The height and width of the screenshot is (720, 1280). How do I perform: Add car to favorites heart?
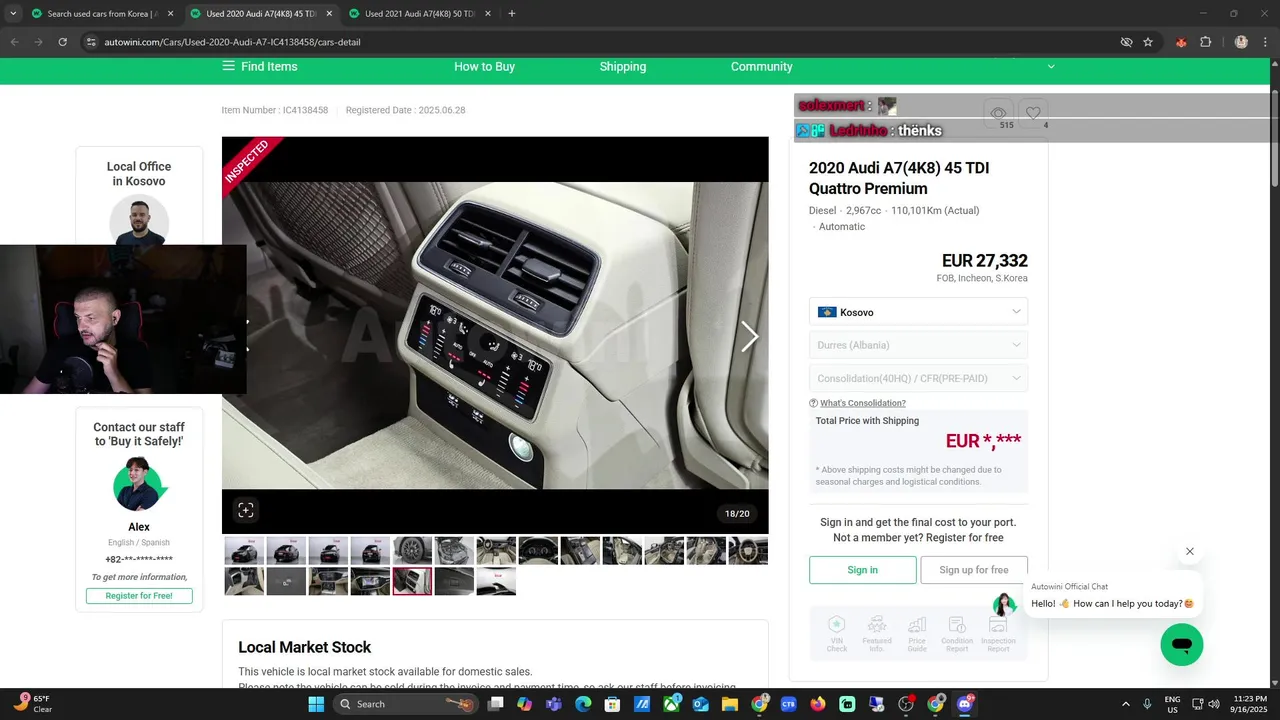point(1034,113)
